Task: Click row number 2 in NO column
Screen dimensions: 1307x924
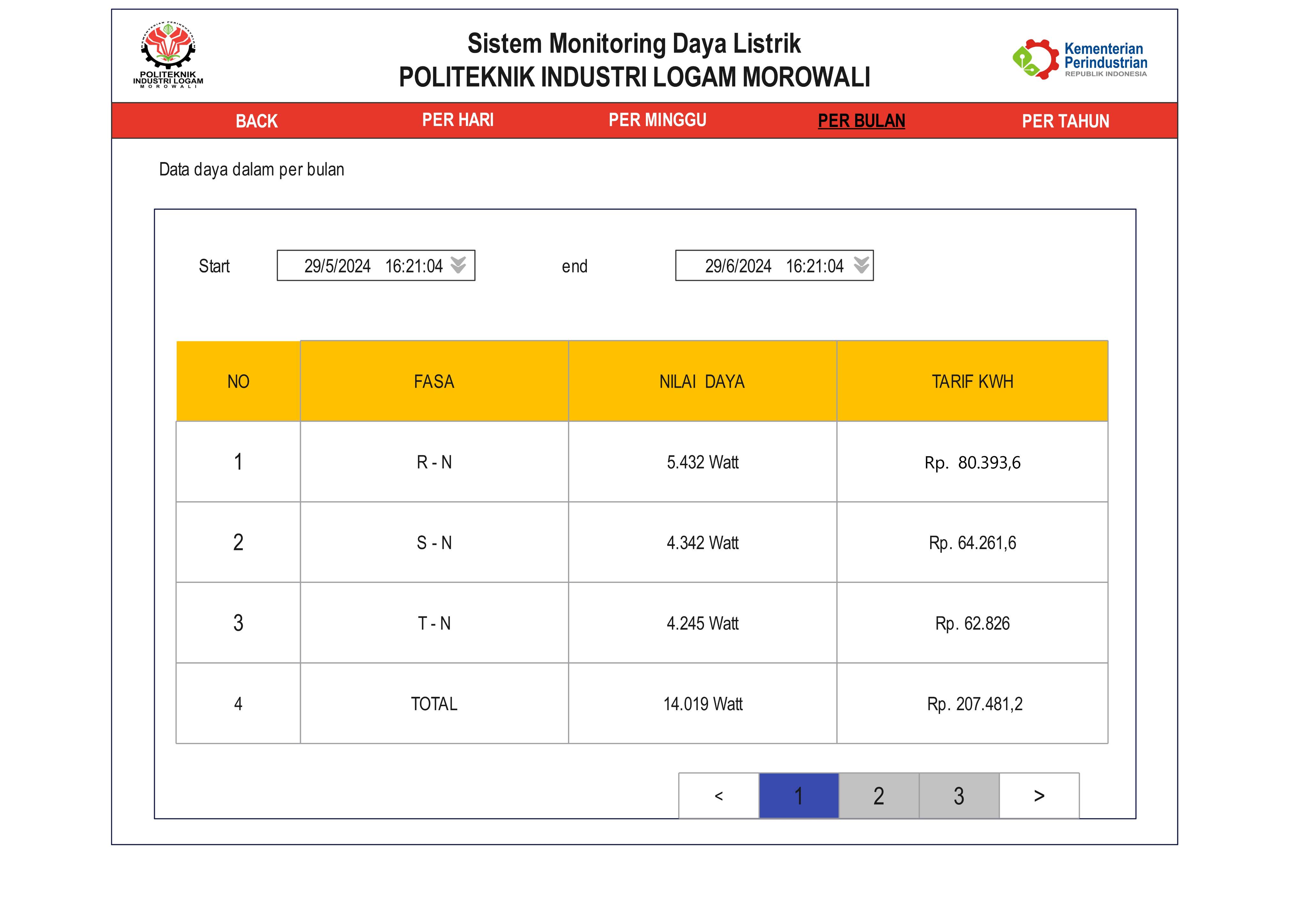Action: tap(238, 542)
